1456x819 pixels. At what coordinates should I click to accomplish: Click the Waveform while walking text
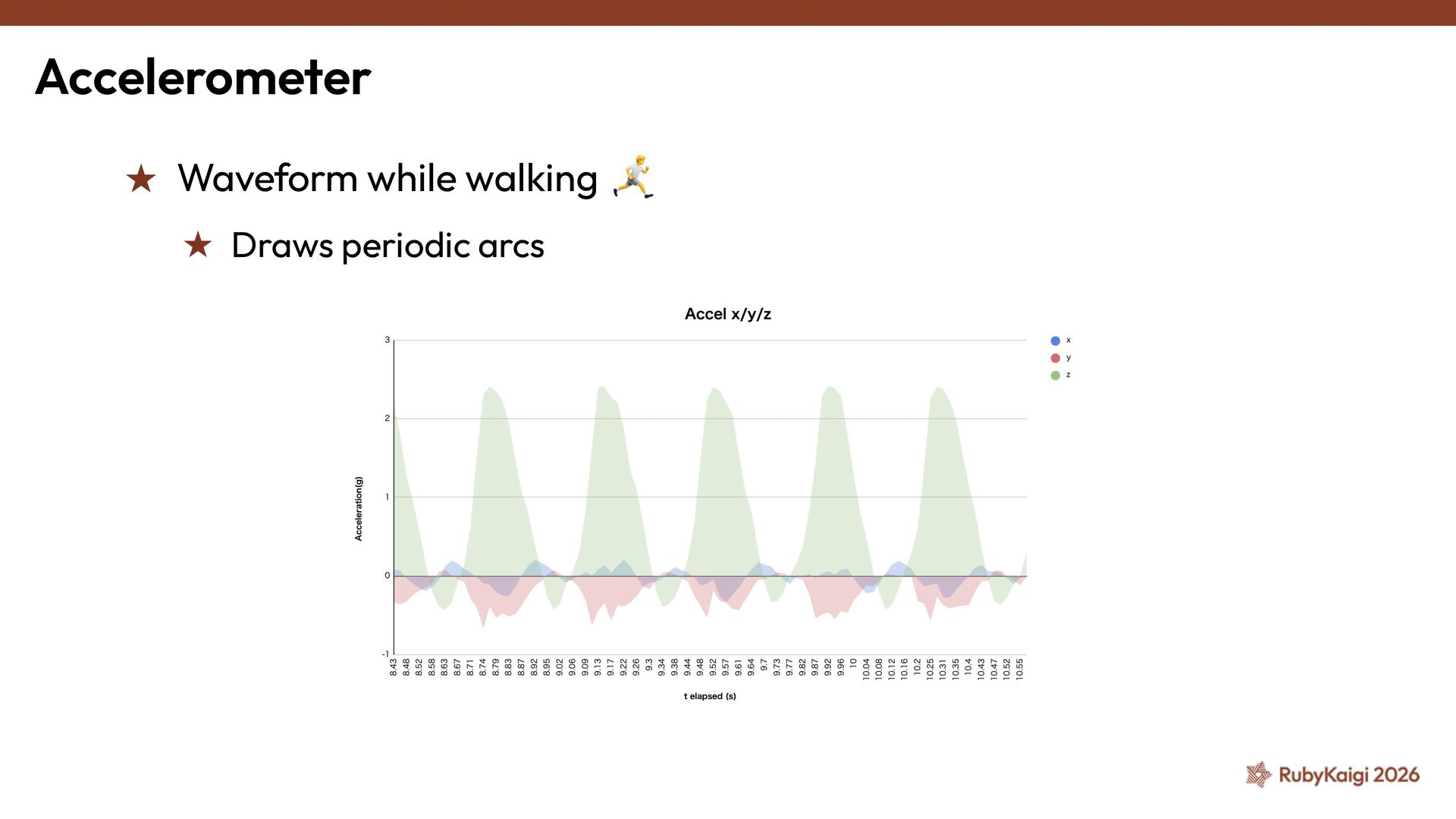tap(388, 179)
